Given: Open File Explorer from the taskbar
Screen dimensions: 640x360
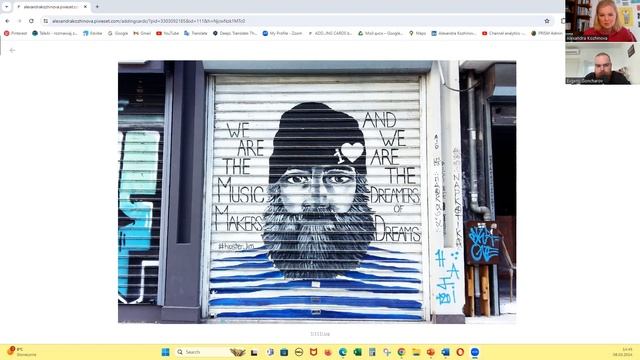Looking at the screenshot, I should point(416,352).
